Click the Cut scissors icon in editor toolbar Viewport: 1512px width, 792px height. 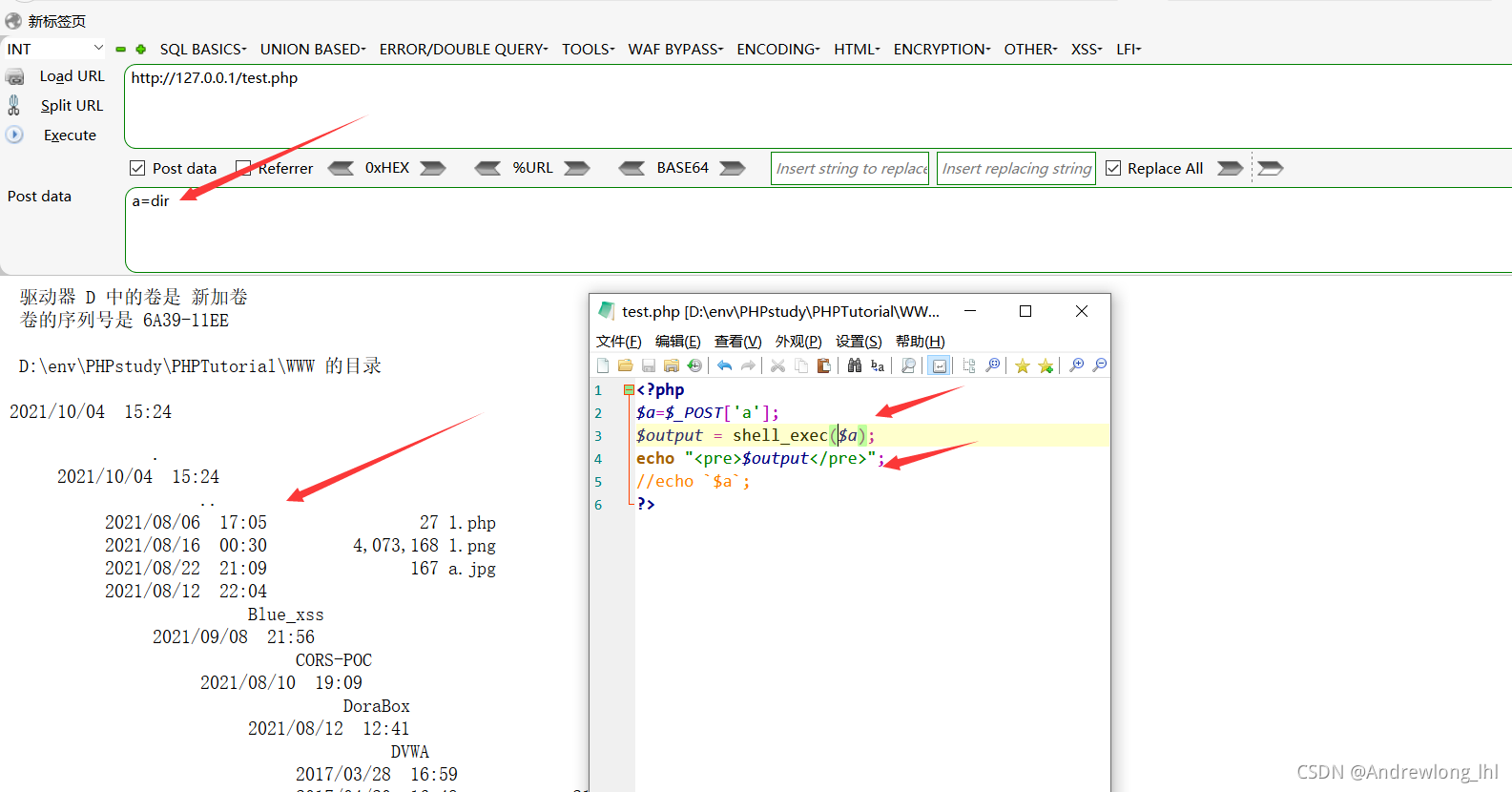tap(778, 365)
